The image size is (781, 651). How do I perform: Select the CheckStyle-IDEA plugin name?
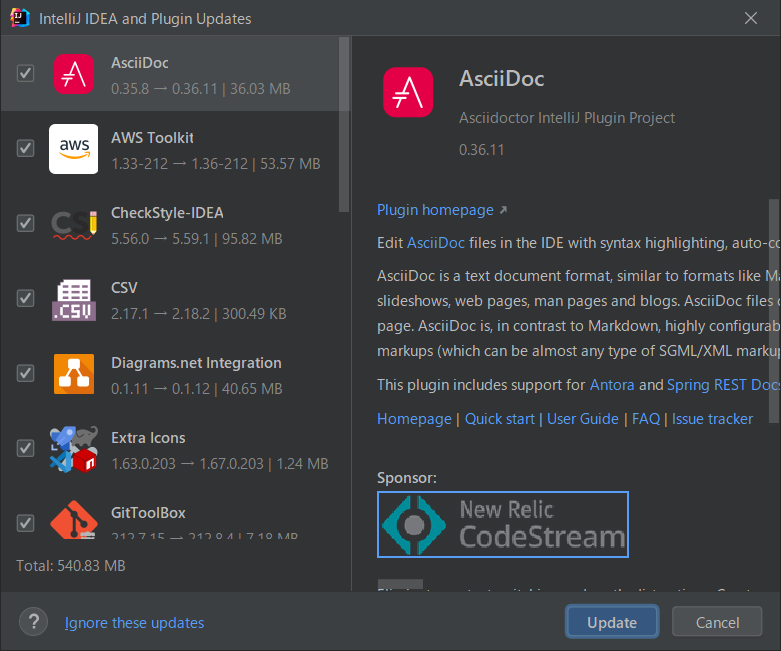pos(167,213)
